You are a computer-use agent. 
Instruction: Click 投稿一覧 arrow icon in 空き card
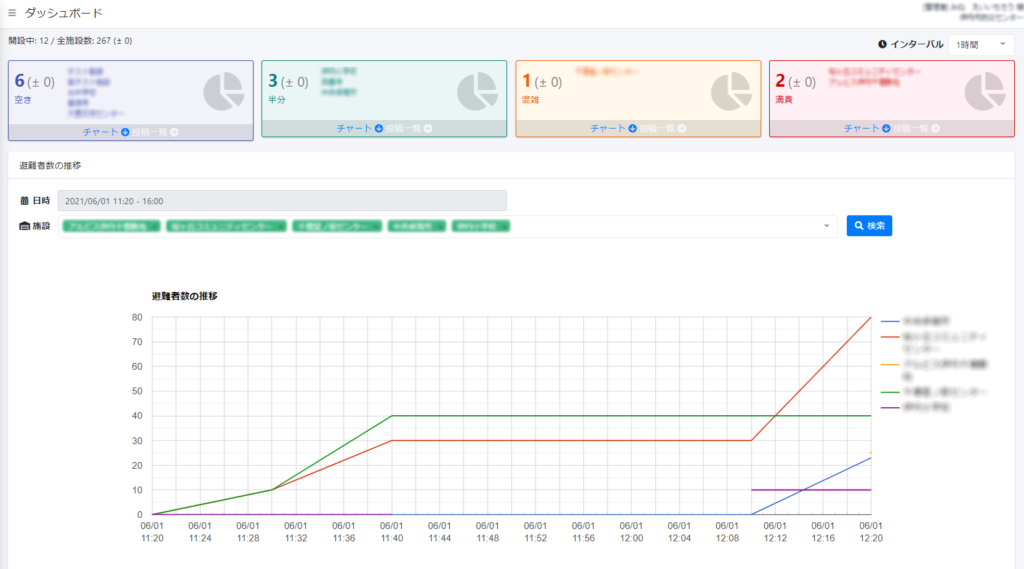174,132
